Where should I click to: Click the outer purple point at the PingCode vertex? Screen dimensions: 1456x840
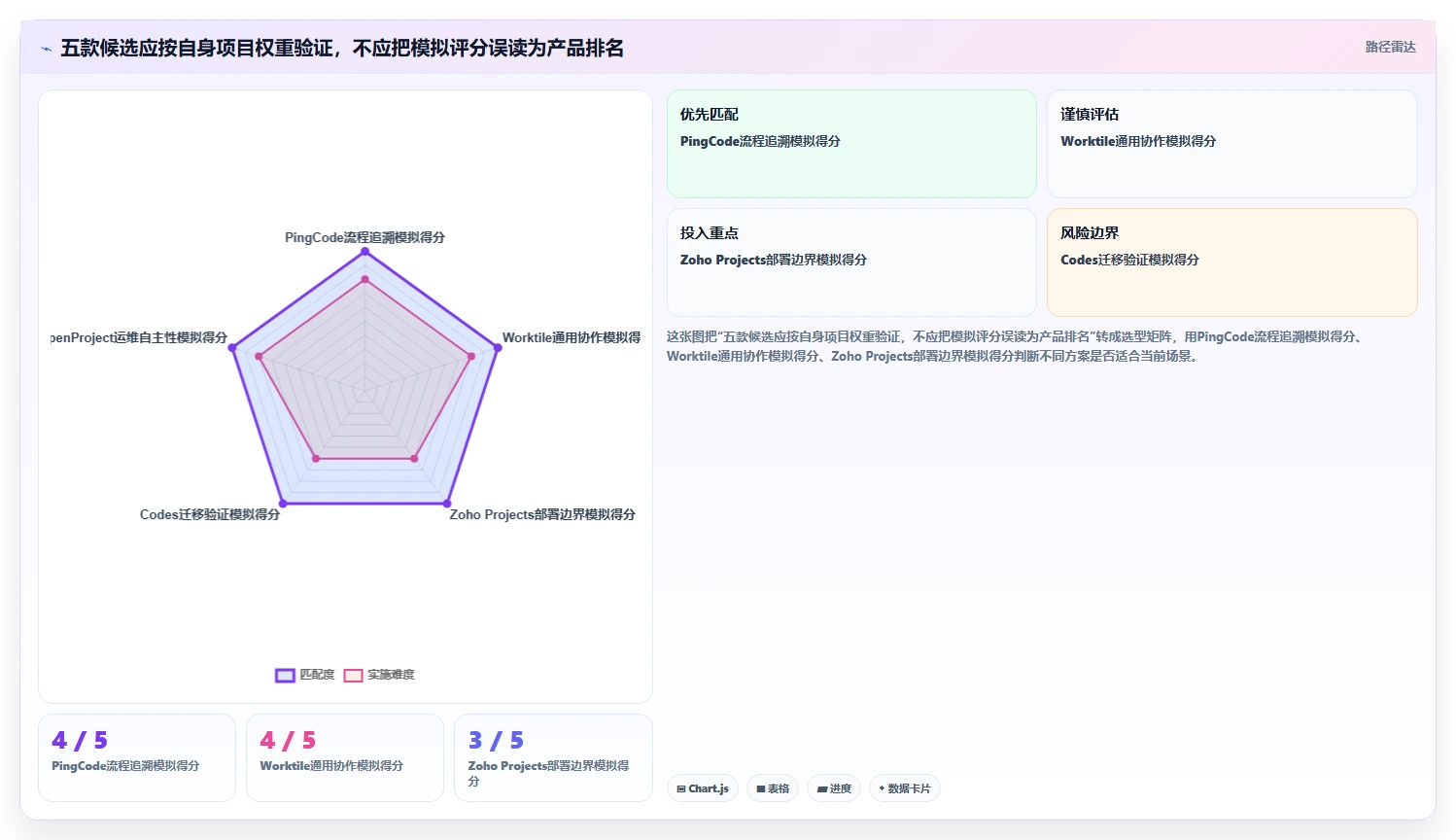pos(365,252)
